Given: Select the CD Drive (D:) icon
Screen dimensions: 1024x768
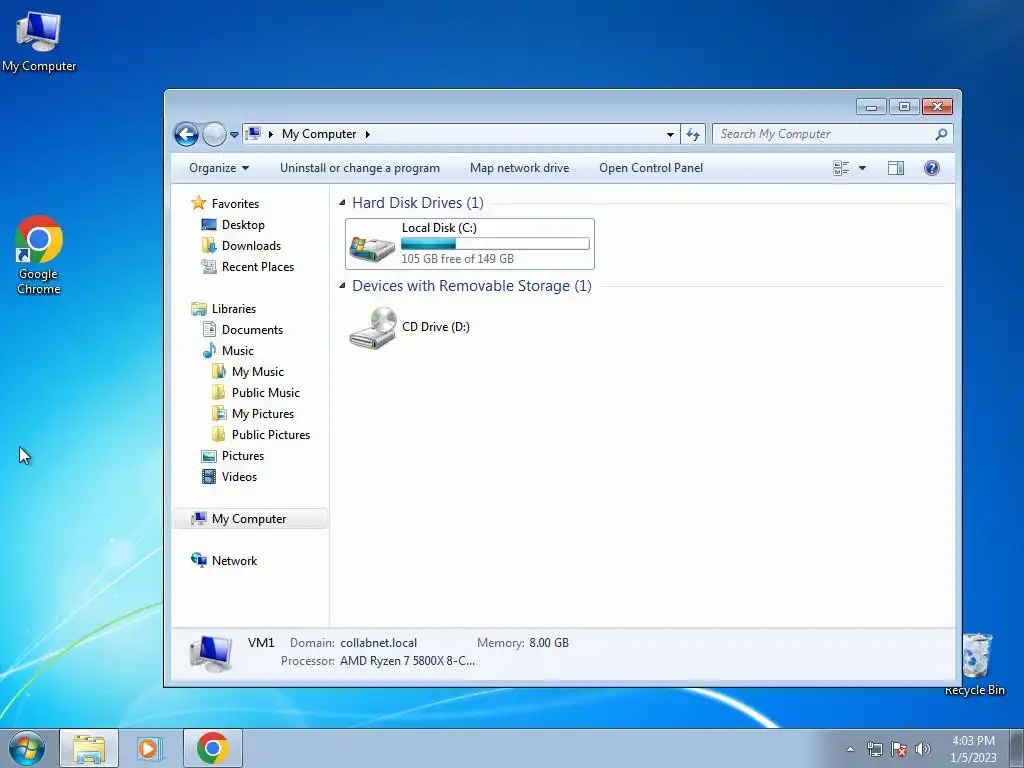Looking at the screenshot, I should tap(373, 328).
